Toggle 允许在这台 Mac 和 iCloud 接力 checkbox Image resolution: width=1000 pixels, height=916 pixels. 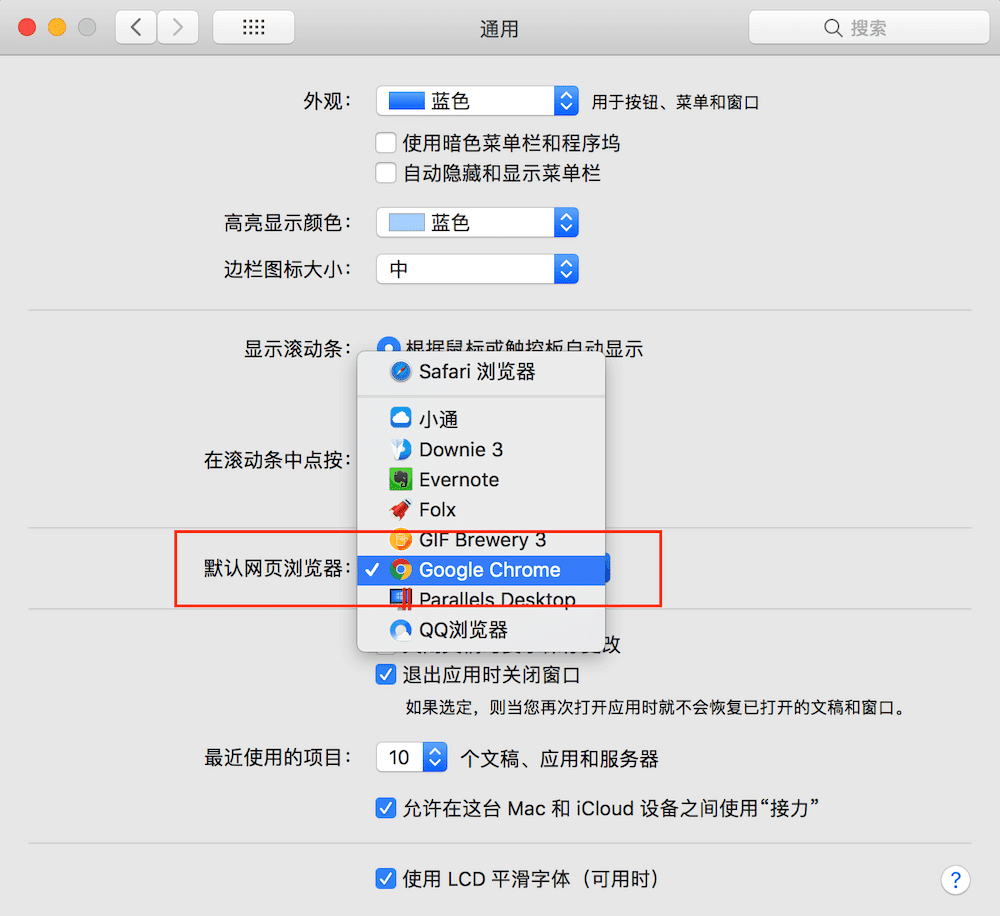click(386, 808)
